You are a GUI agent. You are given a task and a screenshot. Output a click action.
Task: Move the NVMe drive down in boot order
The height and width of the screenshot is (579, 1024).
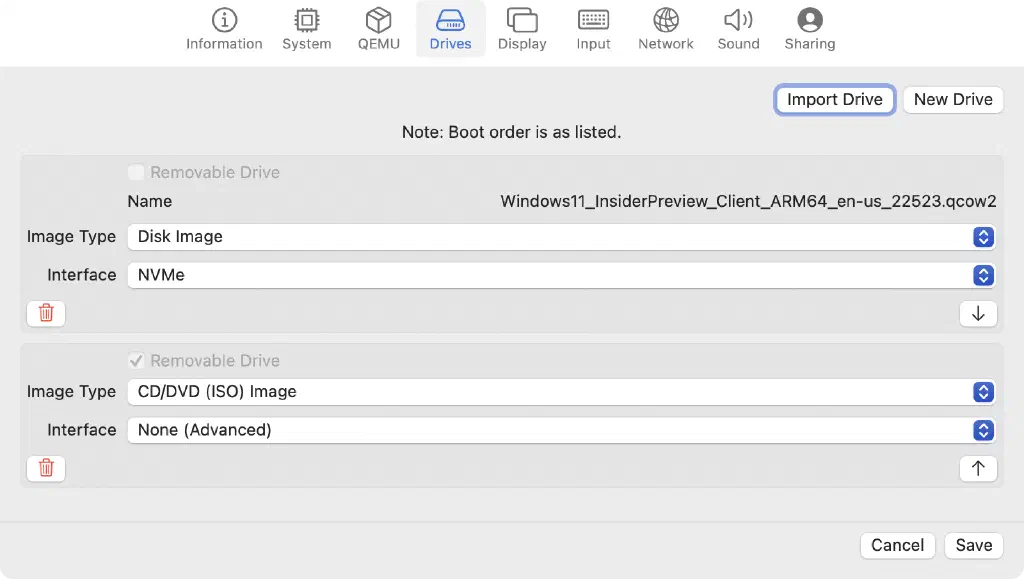977,314
